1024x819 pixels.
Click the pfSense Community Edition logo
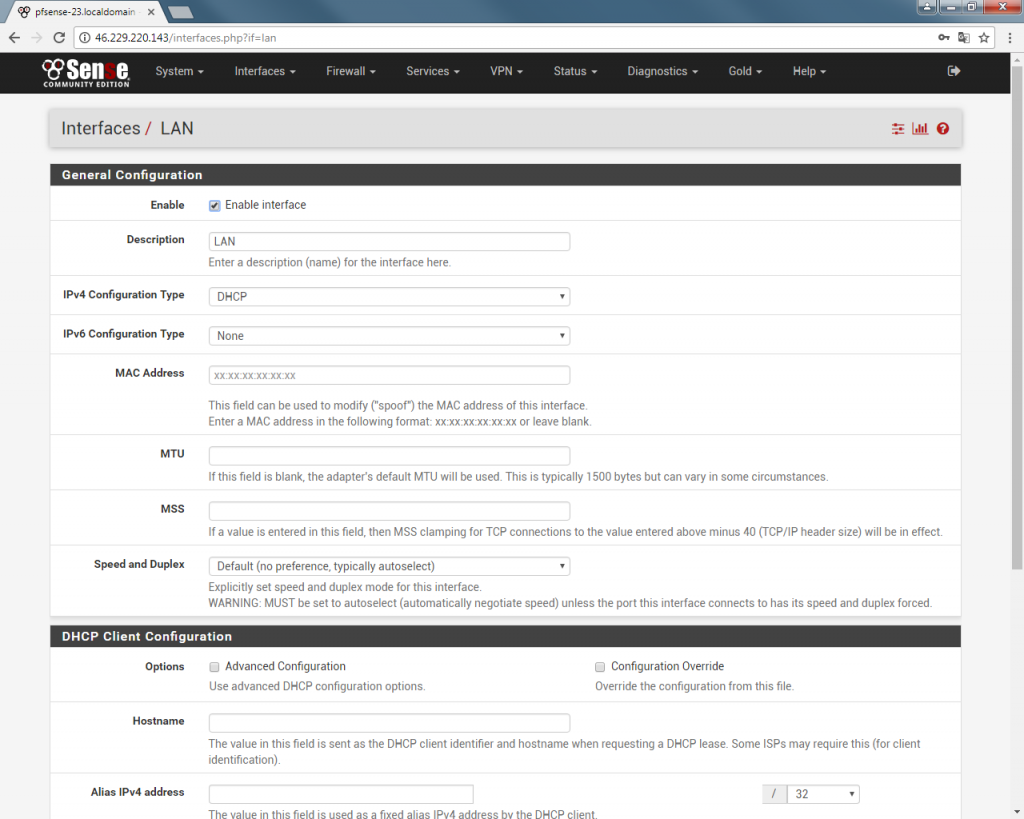86,72
